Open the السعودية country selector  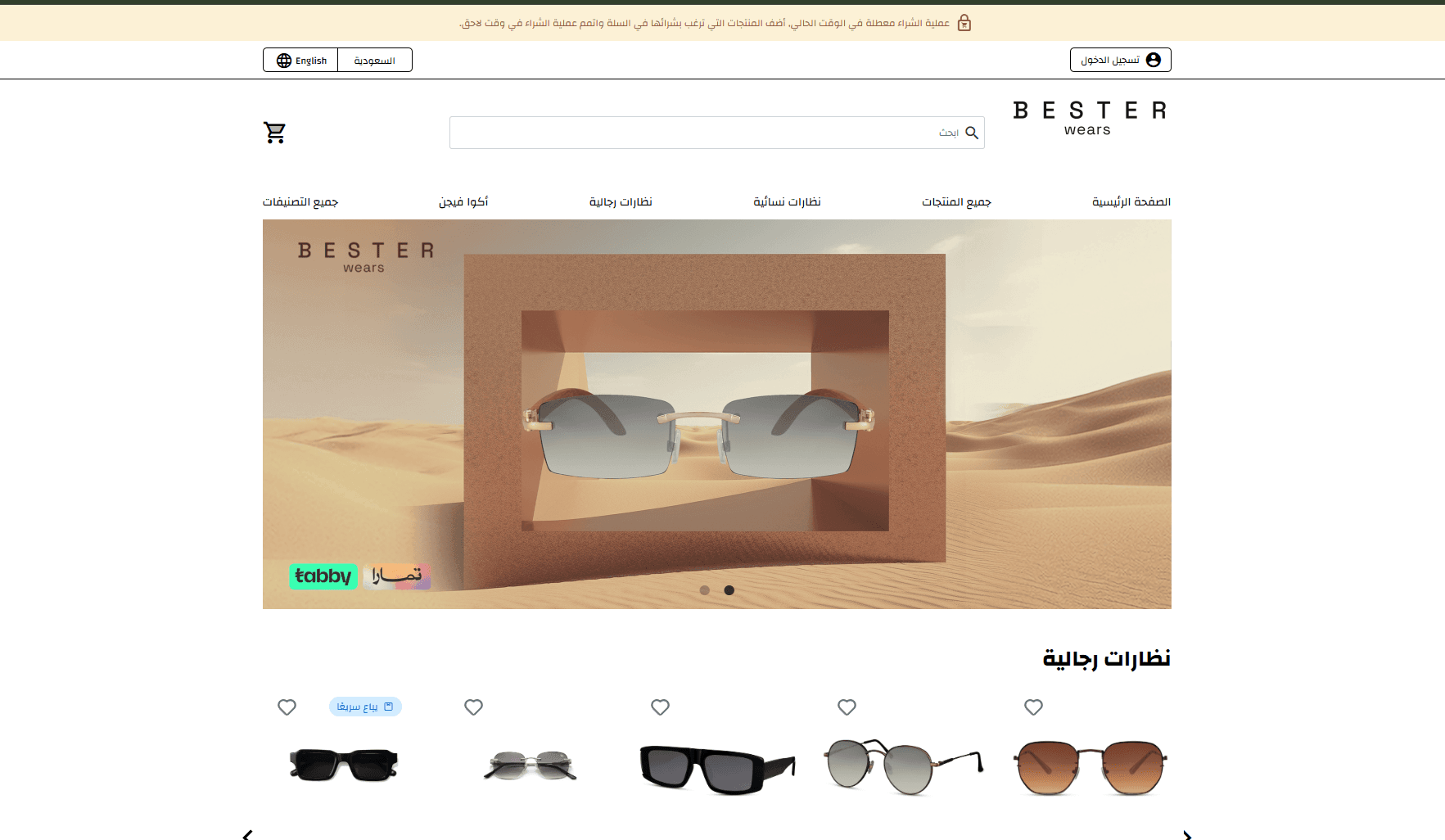pyautogui.click(x=375, y=61)
